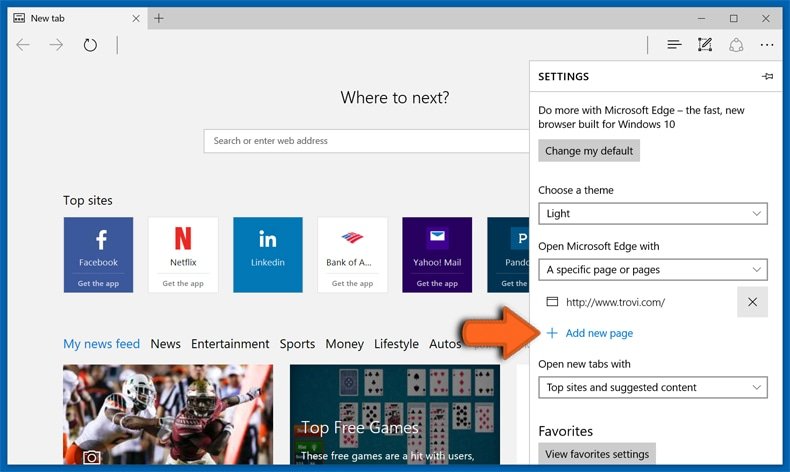This screenshot has width=790, height=472.
Task: Open Cortana share ring icon
Action: [x=736, y=45]
